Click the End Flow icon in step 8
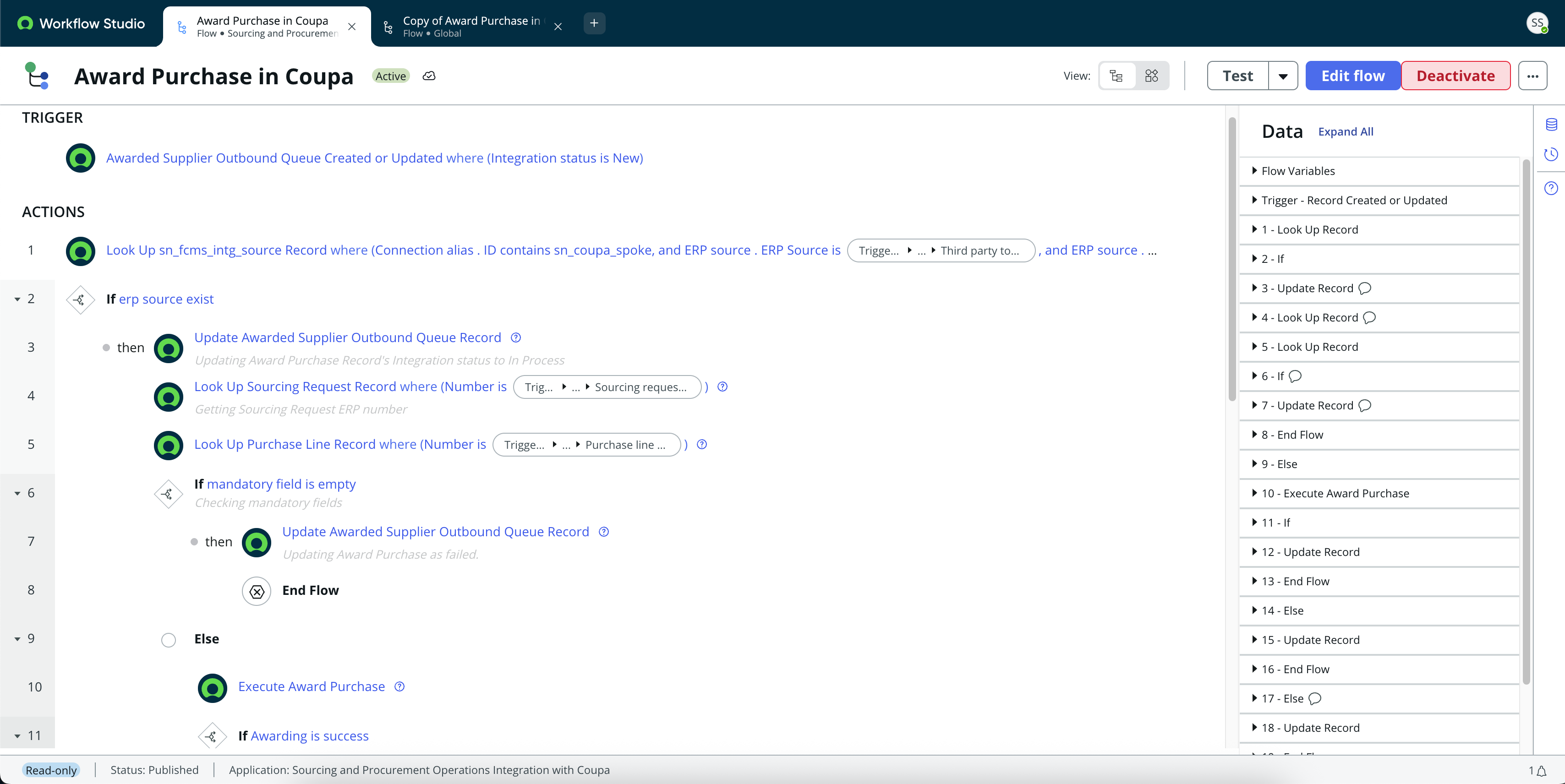This screenshot has width=1565, height=784. (257, 591)
